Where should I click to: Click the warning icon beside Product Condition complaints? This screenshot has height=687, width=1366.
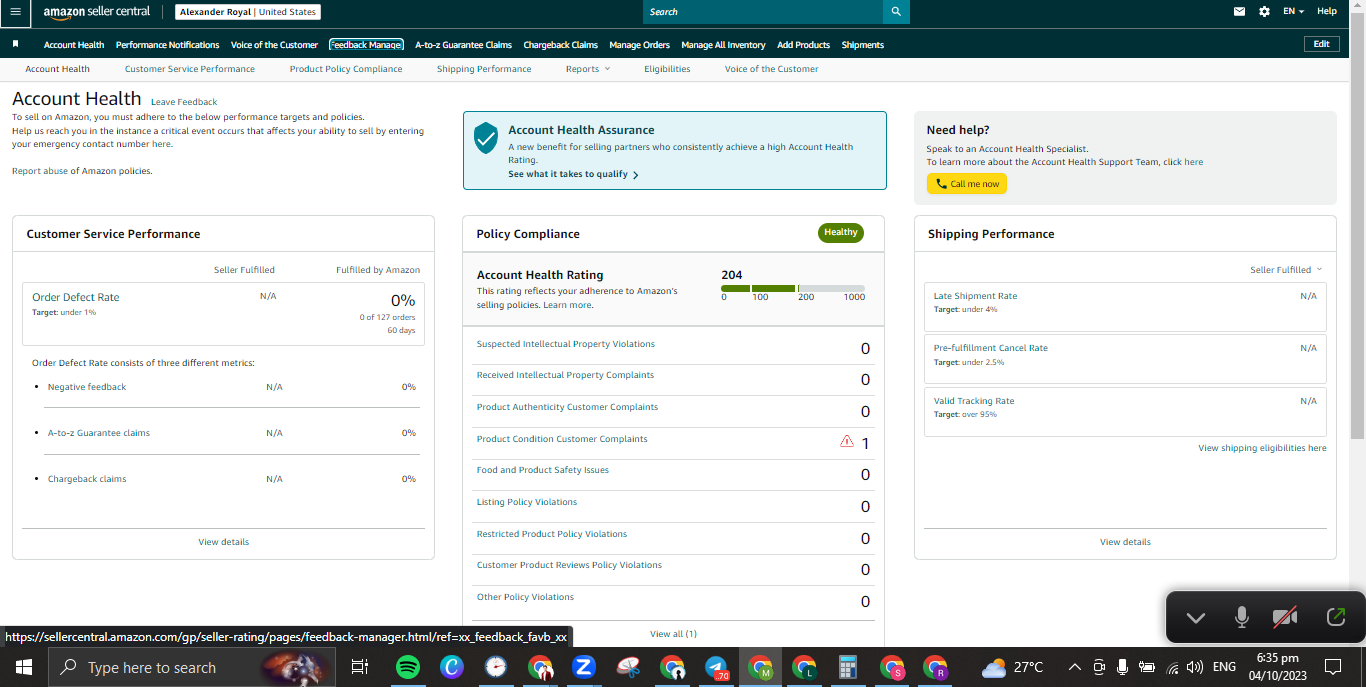click(x=847, y=441)
